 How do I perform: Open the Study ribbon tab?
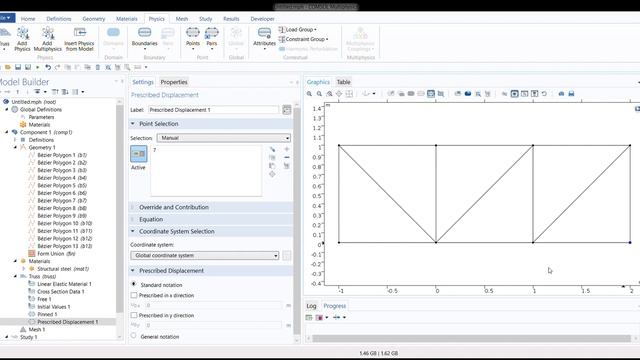point(205,19)
